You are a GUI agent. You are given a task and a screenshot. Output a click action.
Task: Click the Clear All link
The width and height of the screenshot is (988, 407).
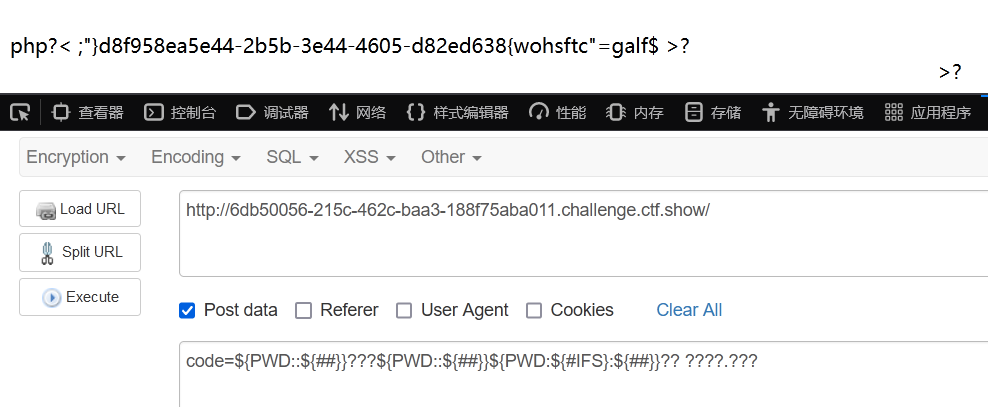[689, 310]
